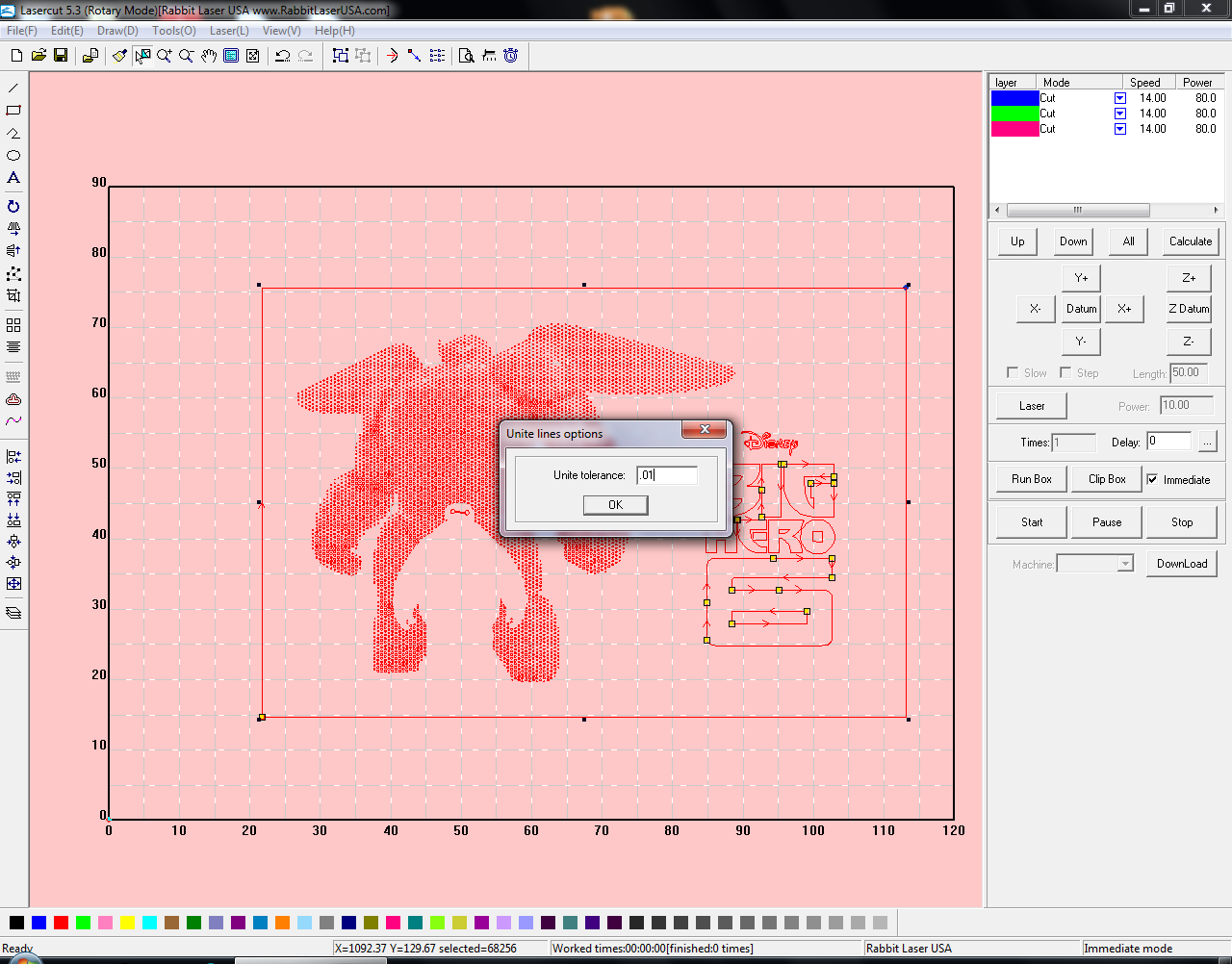The width and height of the screenshot is (1232, 964).
Task: Open the Help menu
Action: pos(335,31)
